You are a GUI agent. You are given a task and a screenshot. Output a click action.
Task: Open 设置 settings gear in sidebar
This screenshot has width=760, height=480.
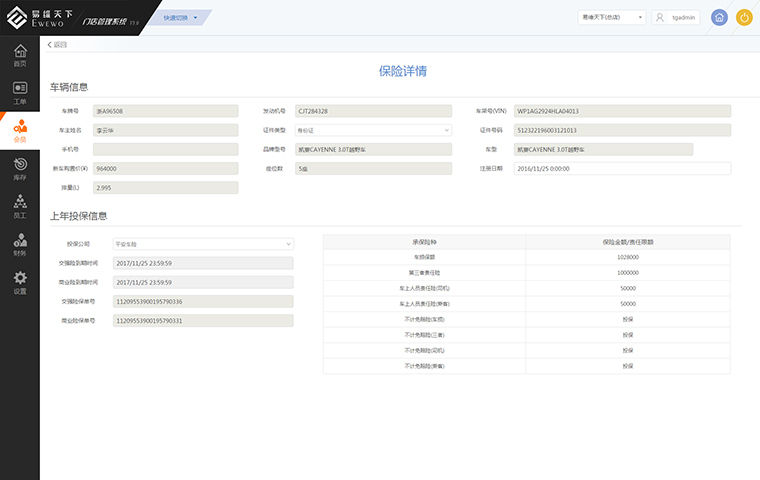point(19,283)
